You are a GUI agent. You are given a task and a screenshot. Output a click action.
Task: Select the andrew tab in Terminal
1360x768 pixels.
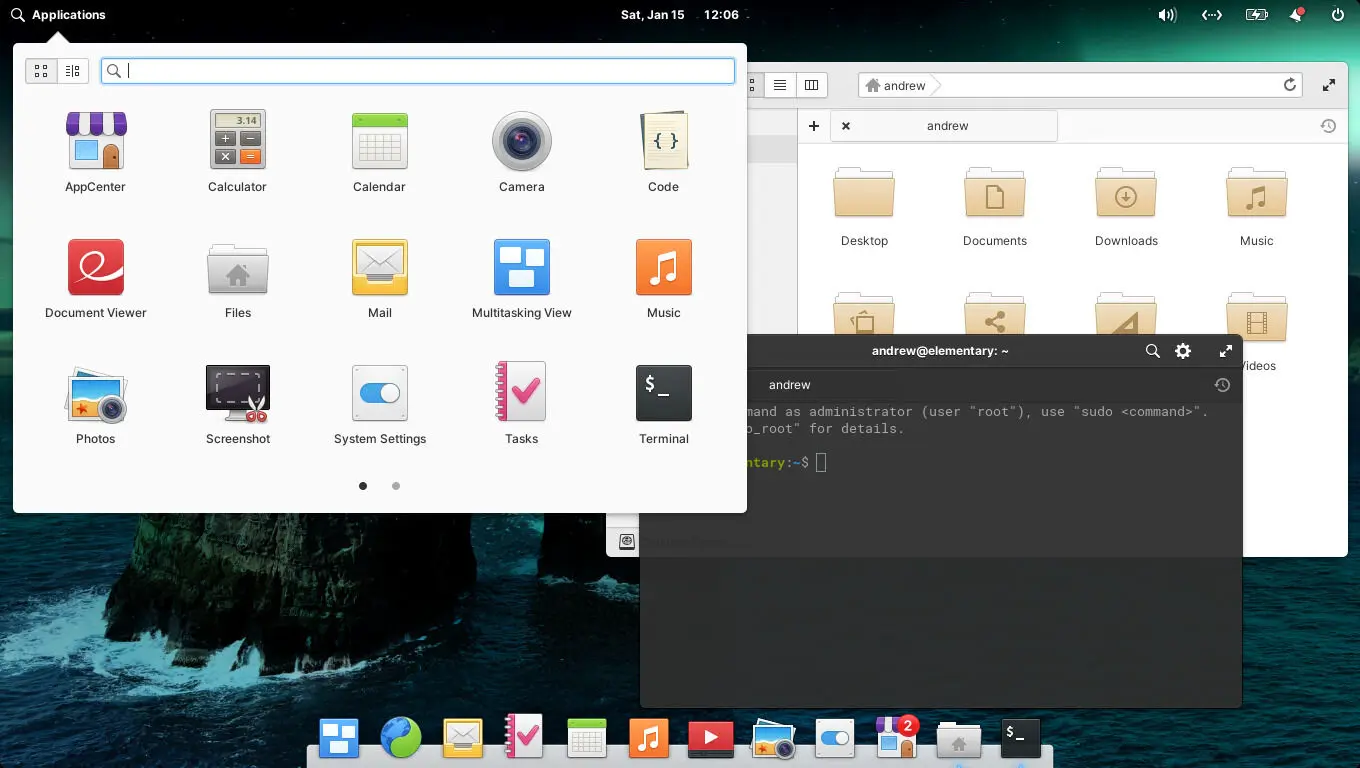click(789, 385)
